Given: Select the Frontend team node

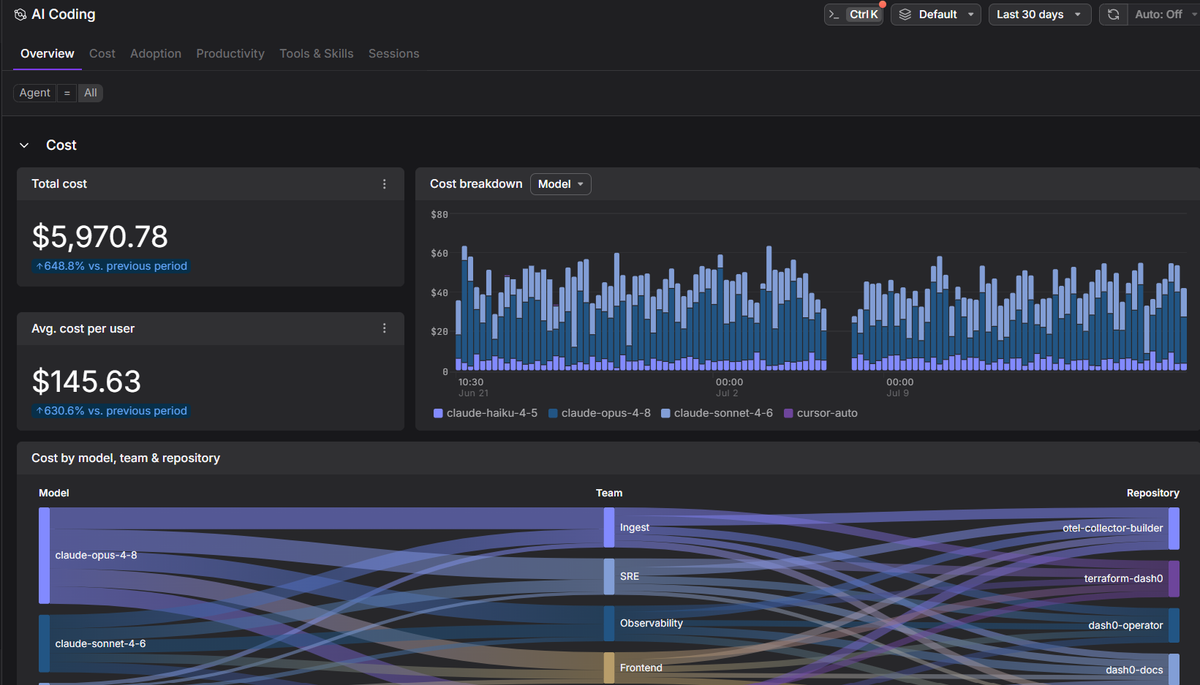Looking at the screenshot, I should coord(609,668).
